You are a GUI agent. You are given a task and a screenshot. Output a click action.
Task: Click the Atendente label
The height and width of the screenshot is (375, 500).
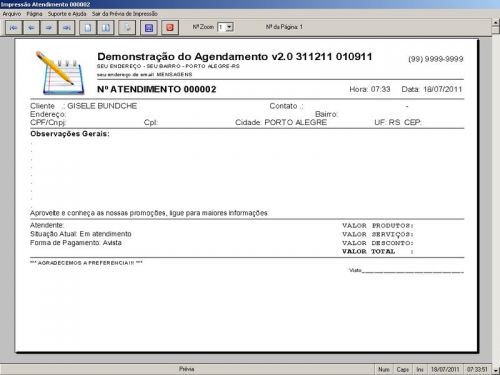(47, 225)
